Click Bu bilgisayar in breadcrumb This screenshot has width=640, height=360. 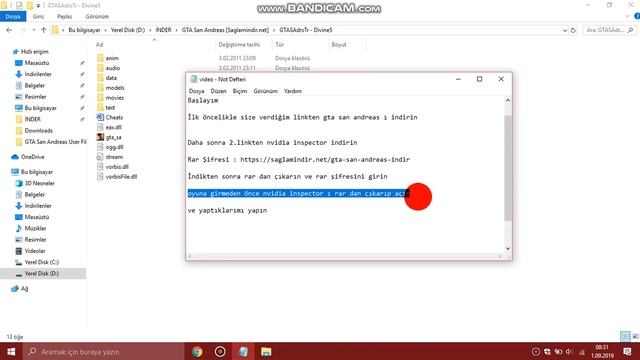[x=84, y=30]
